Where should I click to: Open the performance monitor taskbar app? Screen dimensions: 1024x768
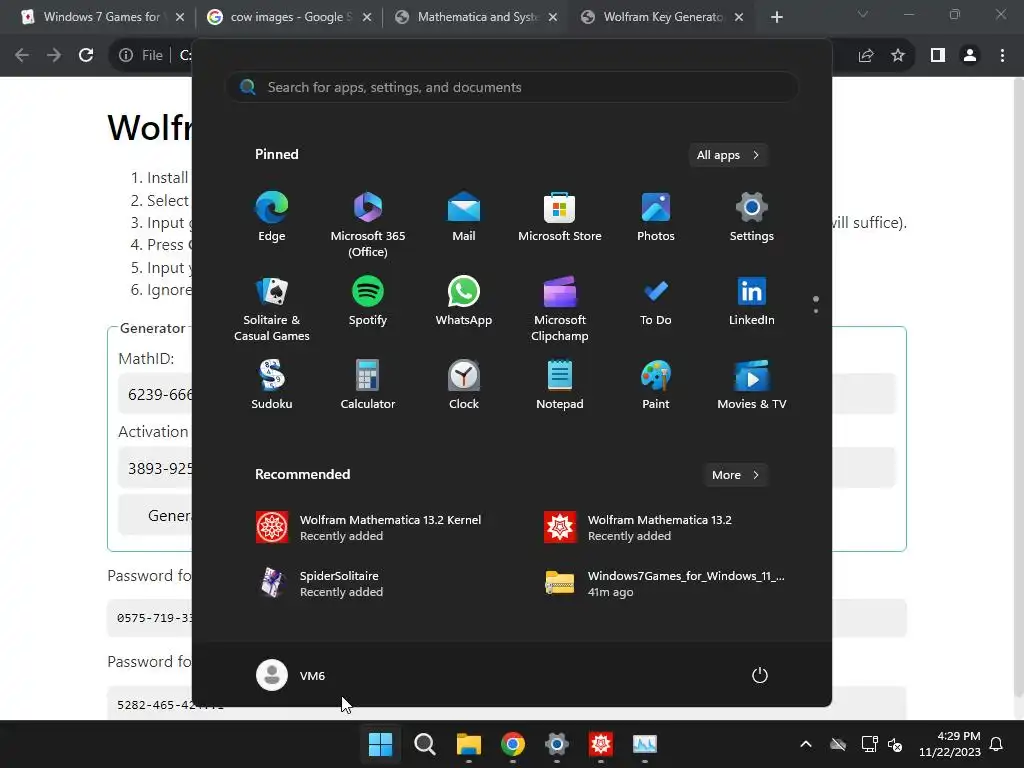tap(645, 744)
